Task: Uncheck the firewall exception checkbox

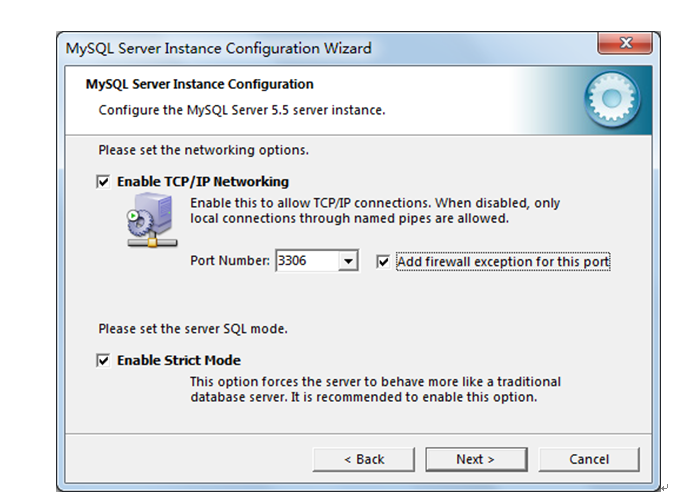Action: point(383,261)
